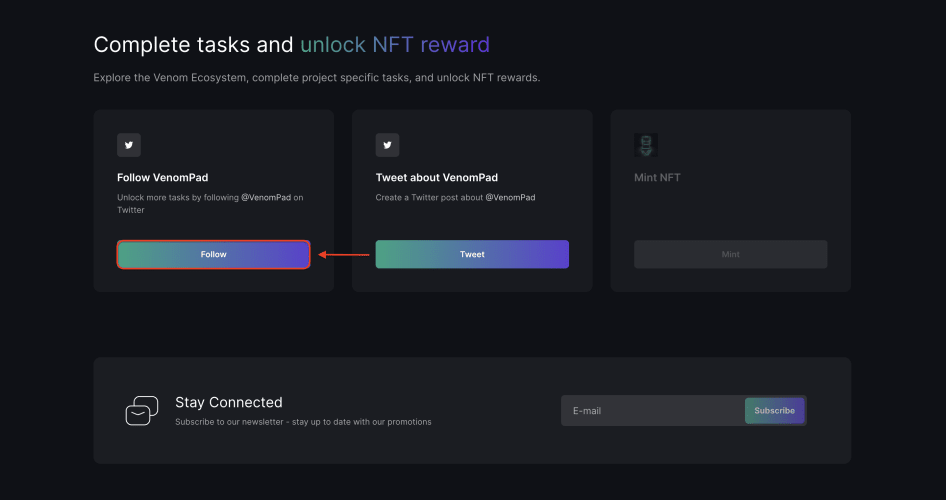Click the 'Complete tasks and' heading text

pos(194,45)
